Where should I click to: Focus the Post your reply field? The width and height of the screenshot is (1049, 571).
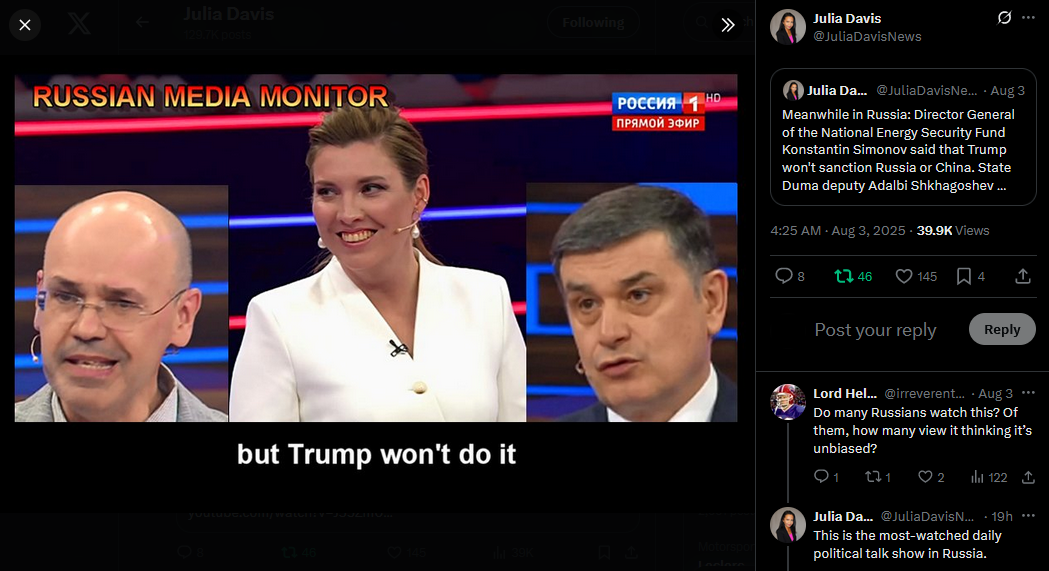[875, 330]
